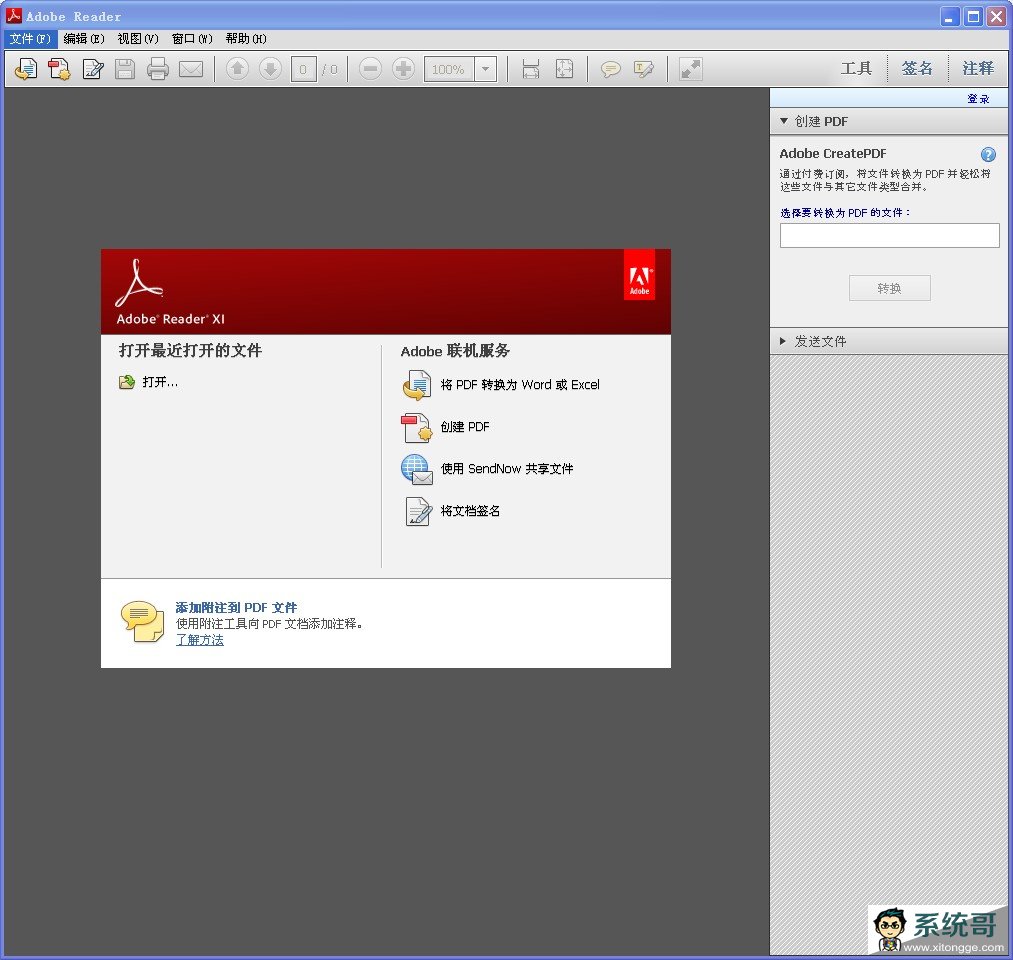The width and height of the screenshot is (1013, 960).
Task: Click the sign document toolbar icon
Action: click(x=93, y=68)
